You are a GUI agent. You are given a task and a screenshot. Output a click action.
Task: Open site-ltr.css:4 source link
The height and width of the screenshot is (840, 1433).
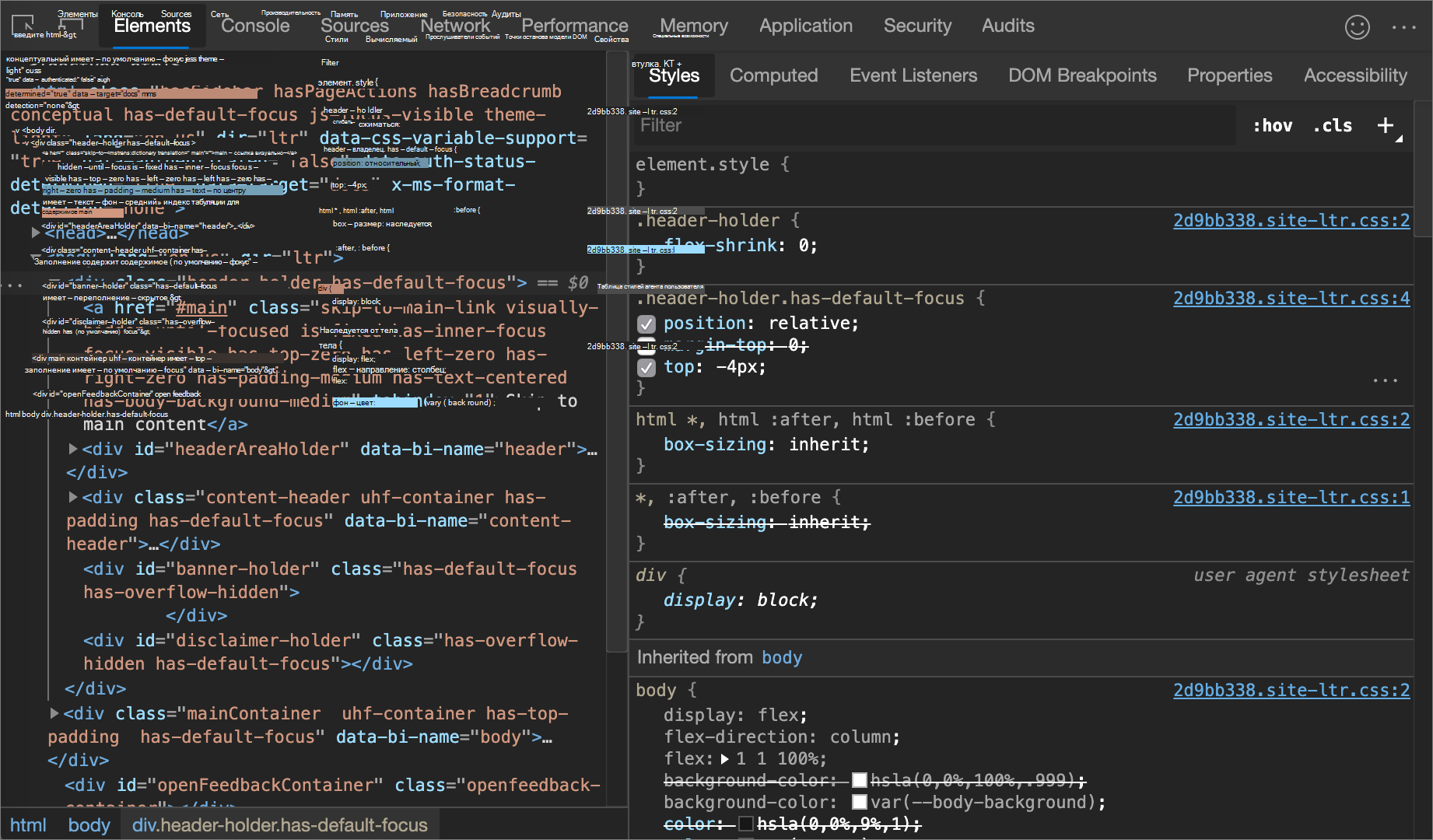pyautogui.click(x=1291, y=298)
